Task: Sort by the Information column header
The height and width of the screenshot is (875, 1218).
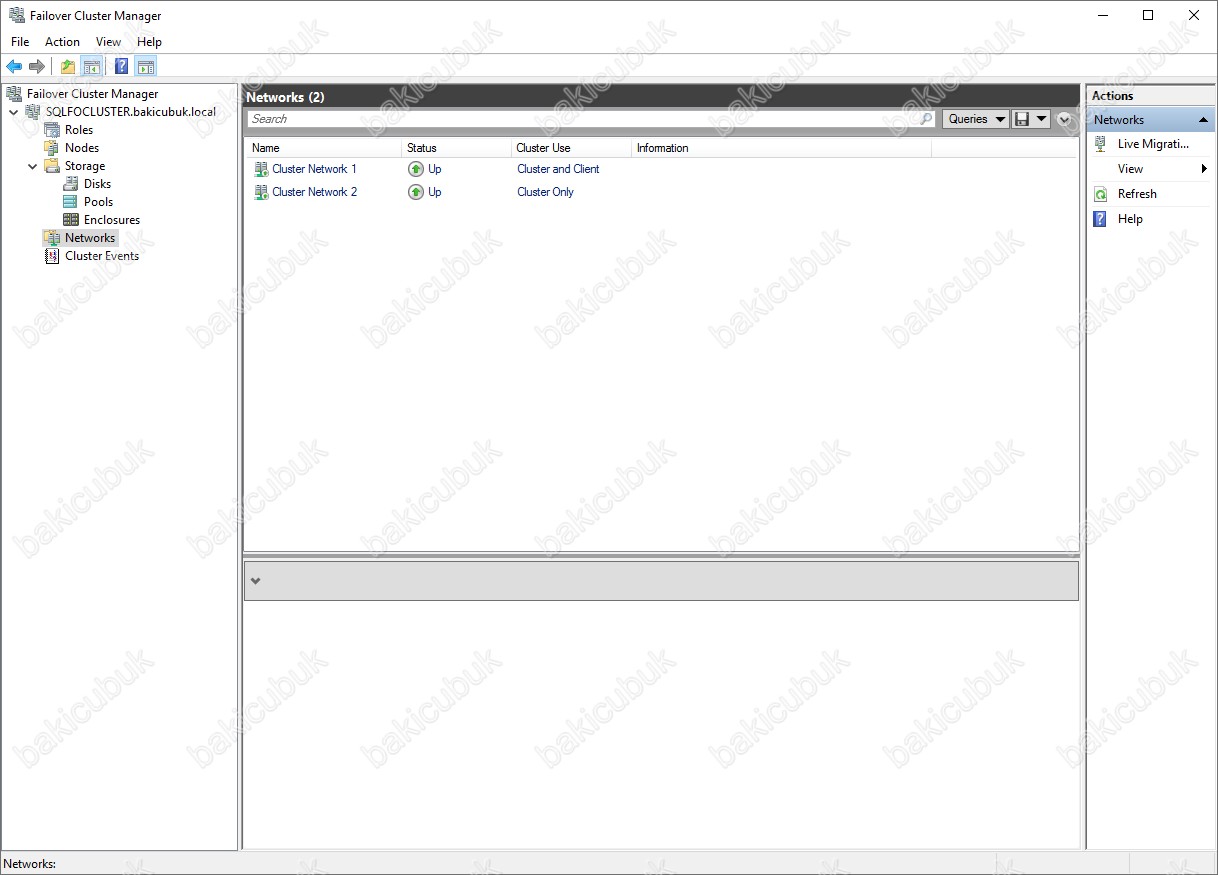Action: (781, 148)
